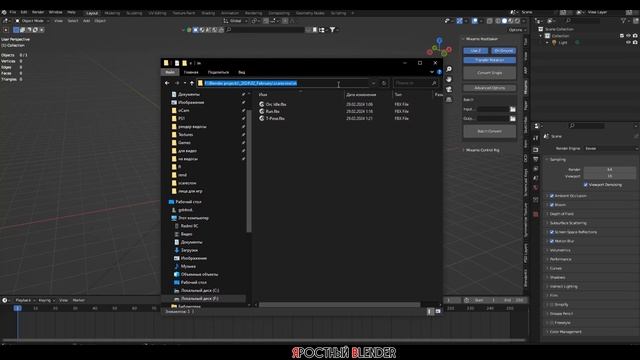Open the Tool properties tab icon

536,139
